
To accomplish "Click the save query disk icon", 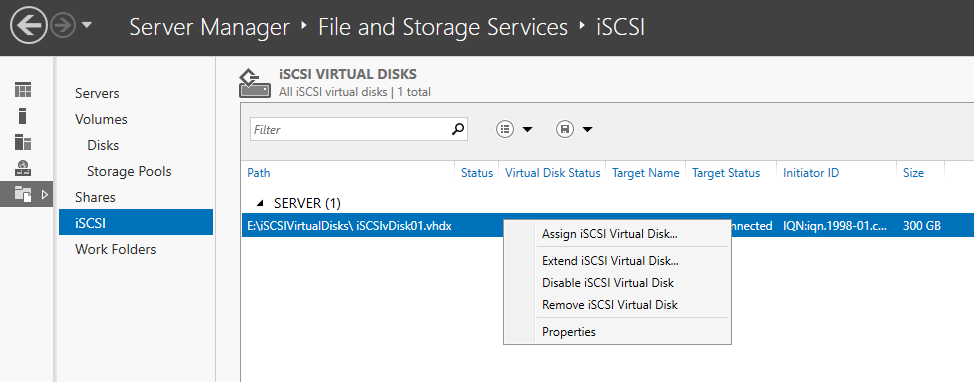I will pos(565,129).
